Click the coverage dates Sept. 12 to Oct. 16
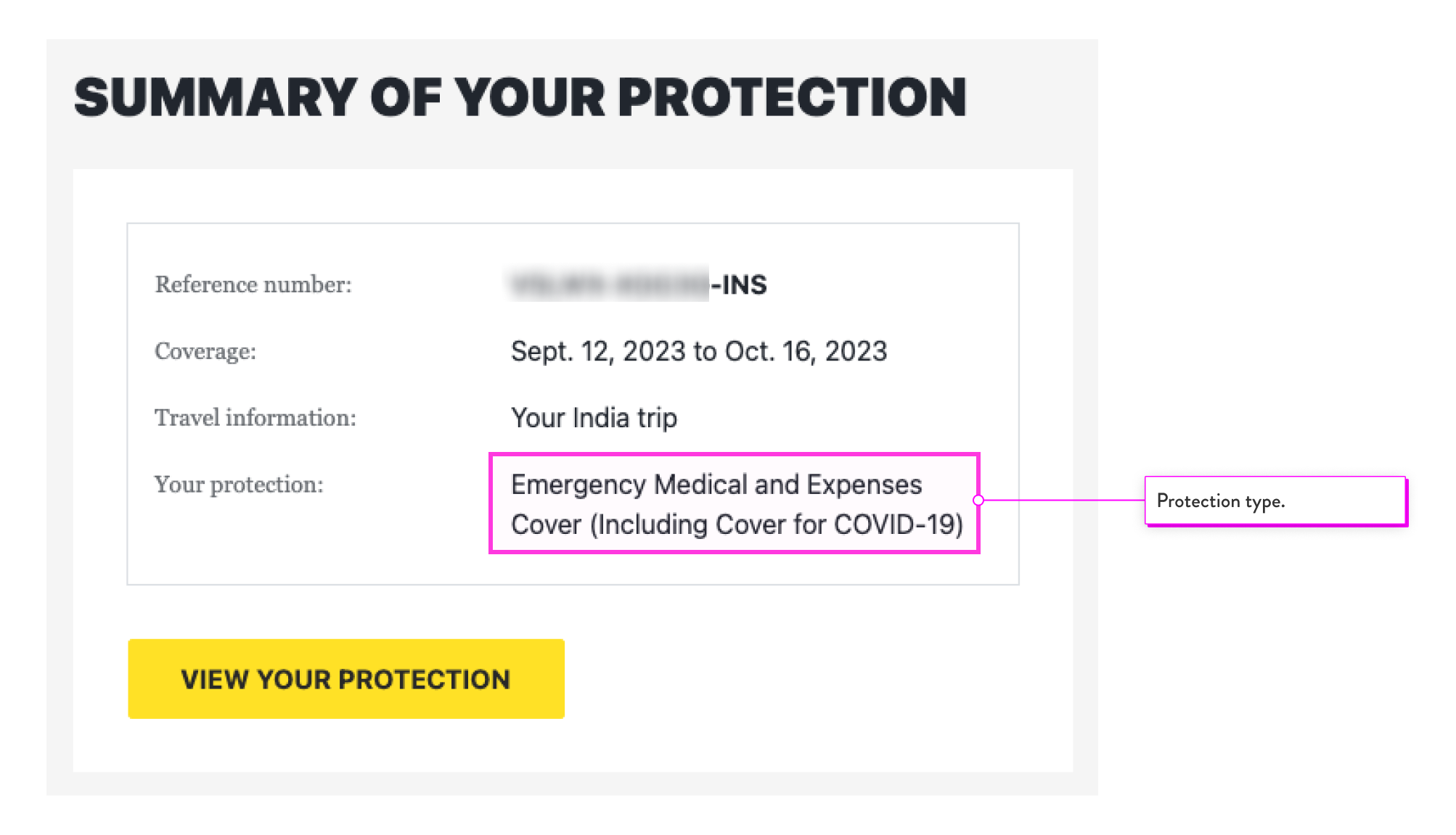Image resolution: width=1456 pixels, height=835 pixels. click(698, 350)
